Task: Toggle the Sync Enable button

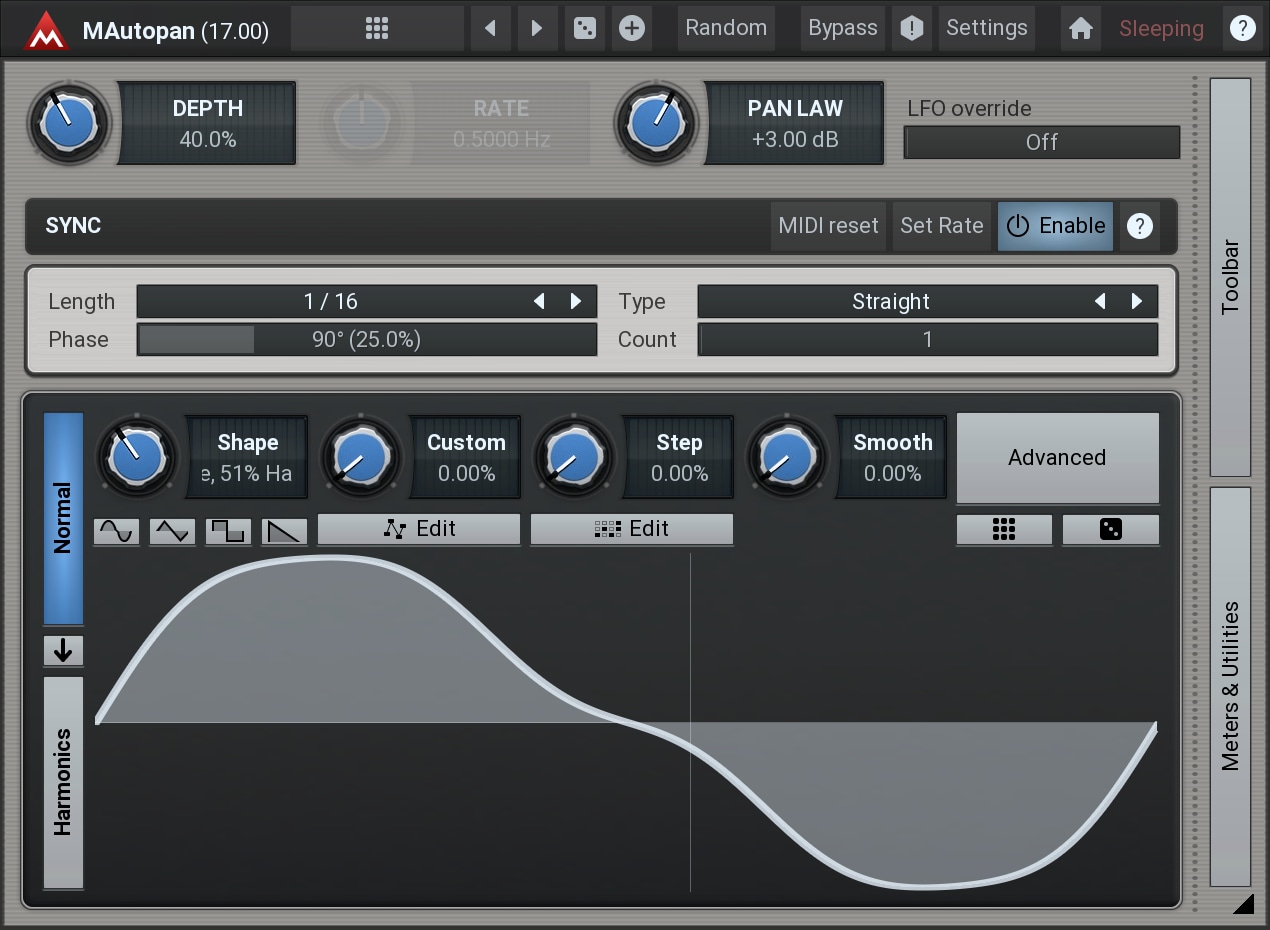Action: point(1055,226)
